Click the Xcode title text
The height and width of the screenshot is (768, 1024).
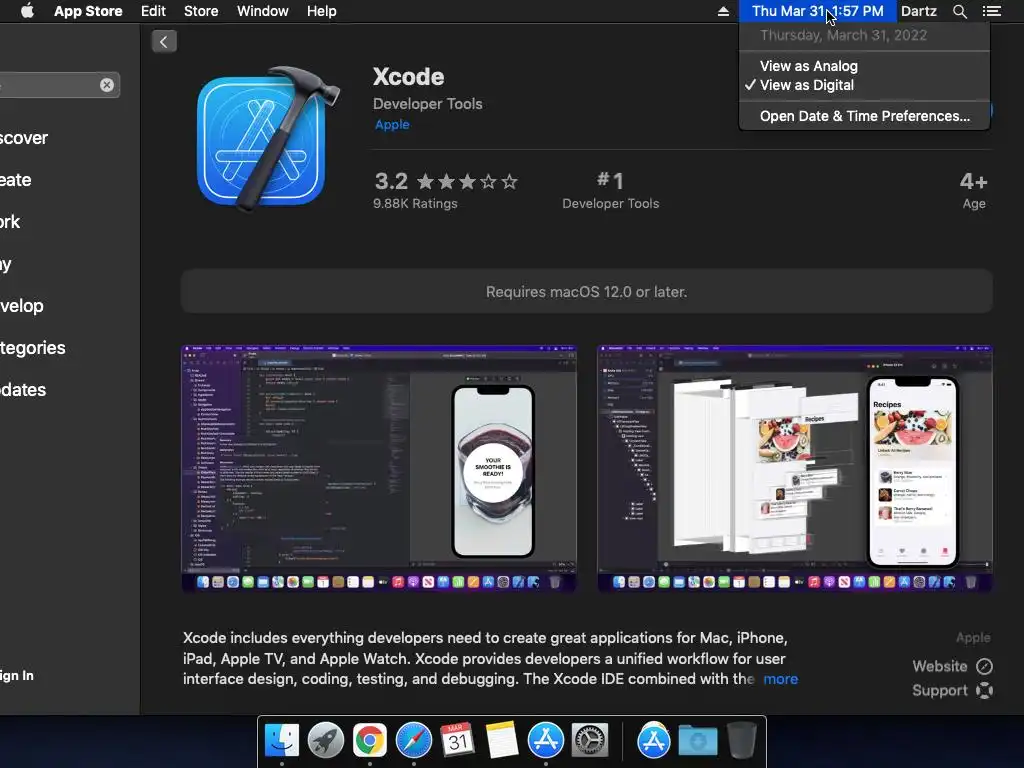tap(409, 77)
